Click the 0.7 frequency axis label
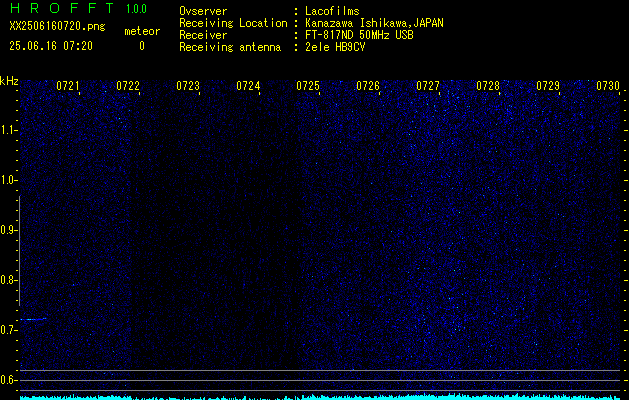Image resolution: width=629 pixels, height=400 pixels. [x=7, y=330]
